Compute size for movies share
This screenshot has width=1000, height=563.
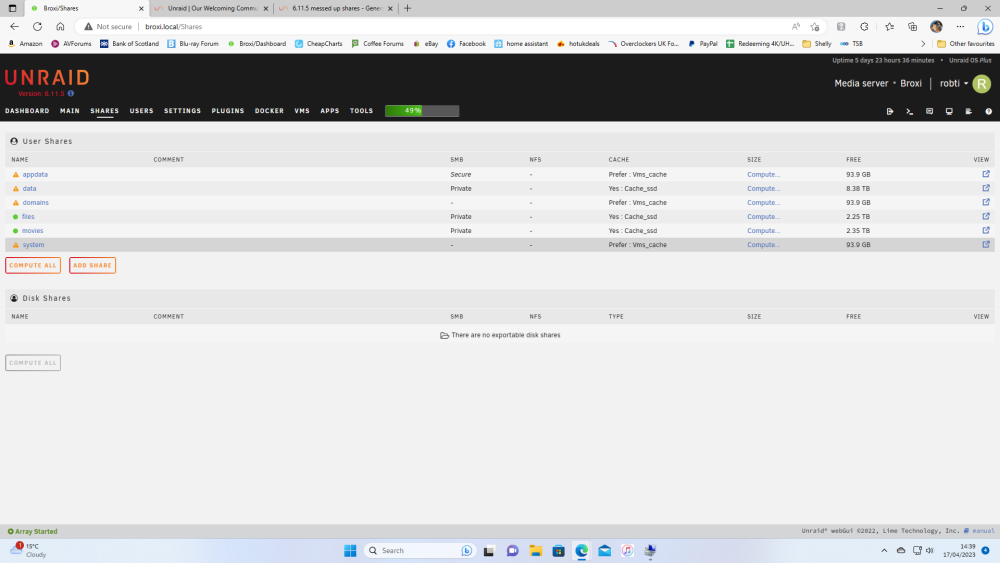(763, 230)
